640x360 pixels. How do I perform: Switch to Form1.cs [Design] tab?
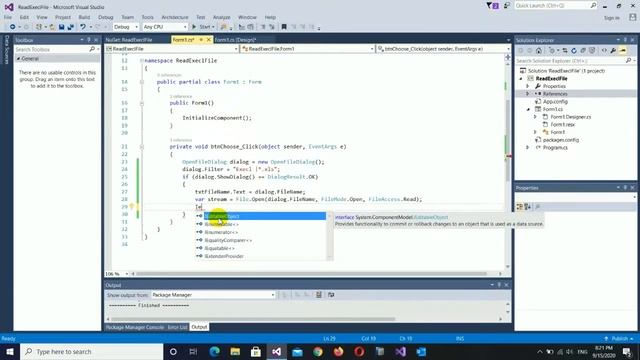pyautogui.click(x=235, y=40)
